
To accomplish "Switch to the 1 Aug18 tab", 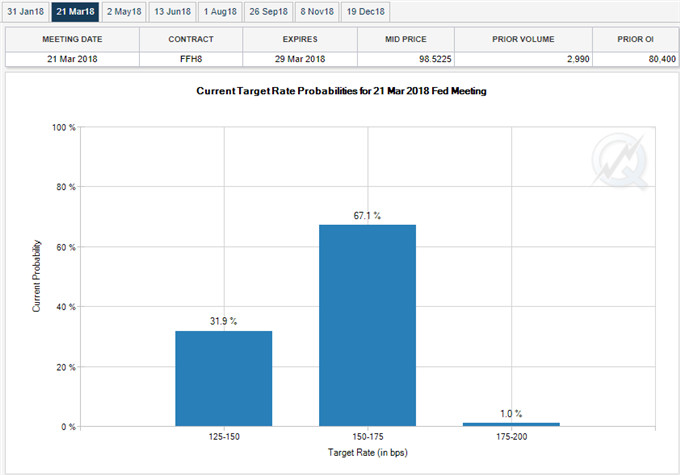I will click(220, 12).
